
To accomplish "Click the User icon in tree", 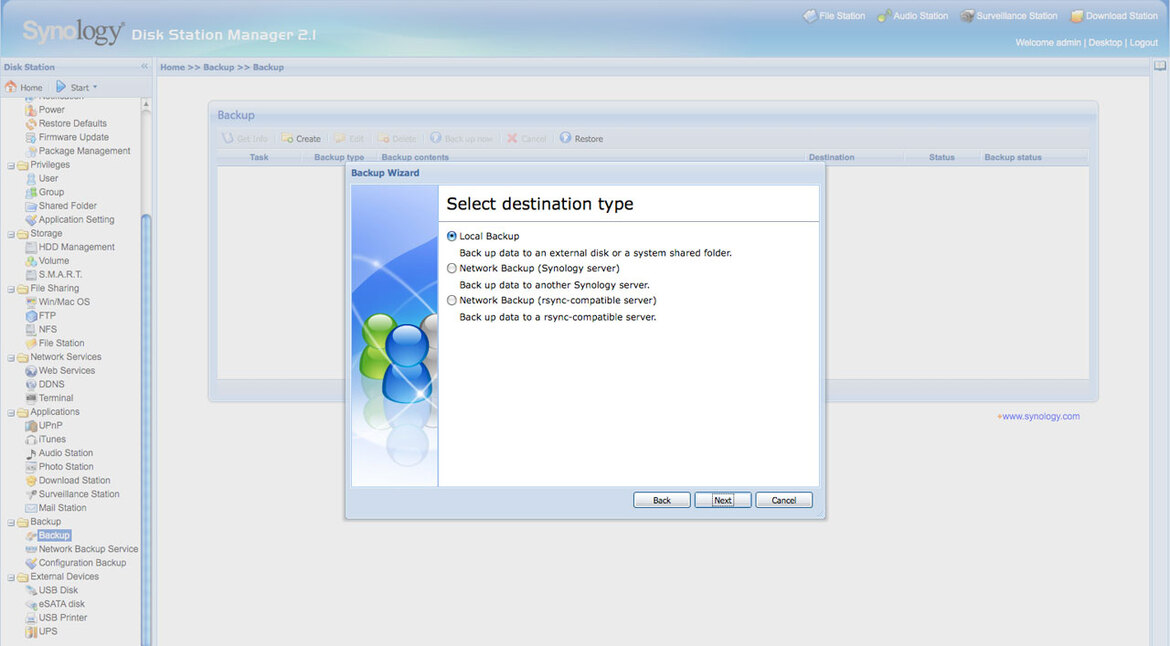I will 31,178.
